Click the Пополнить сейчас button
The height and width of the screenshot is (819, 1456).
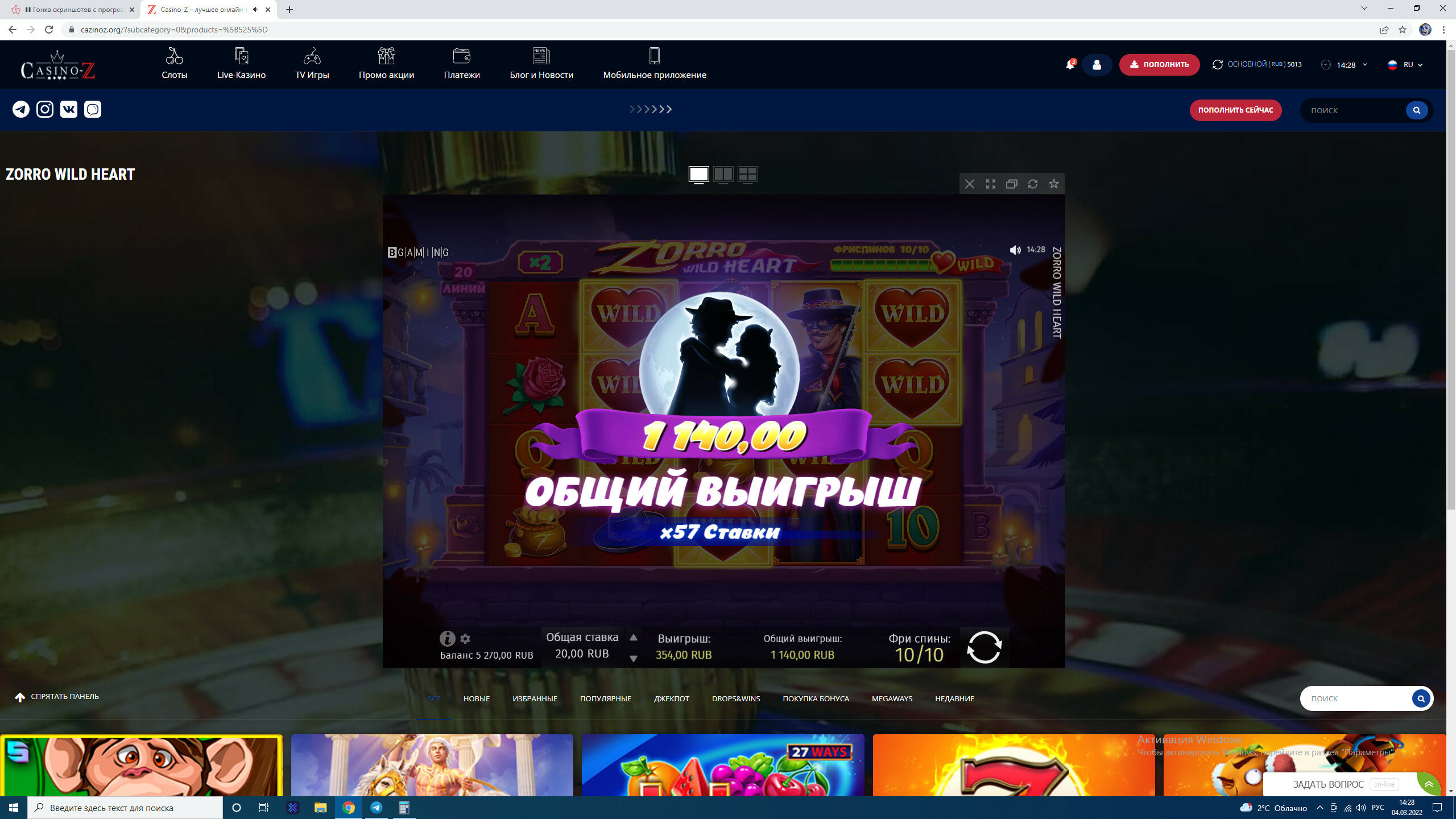[x=1235, y=110]
